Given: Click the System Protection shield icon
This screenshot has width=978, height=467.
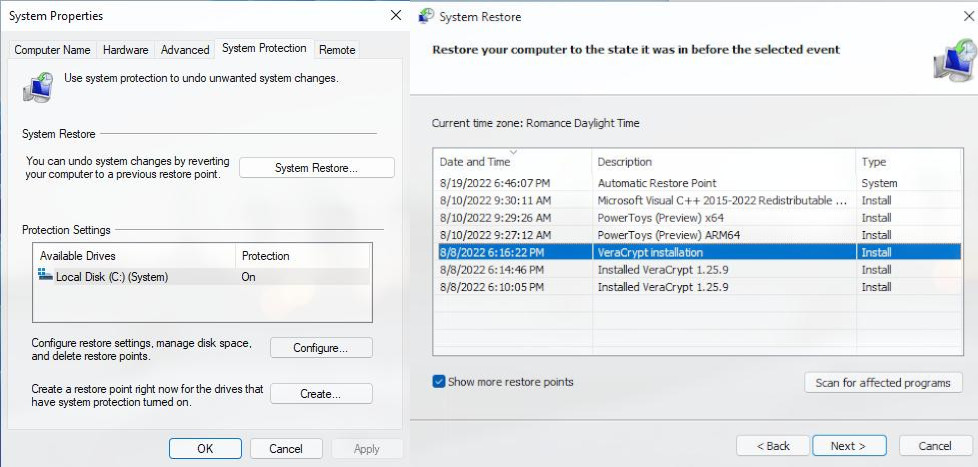Looking at the screenshot, I should pyautogui.click(x=38, y=87).
